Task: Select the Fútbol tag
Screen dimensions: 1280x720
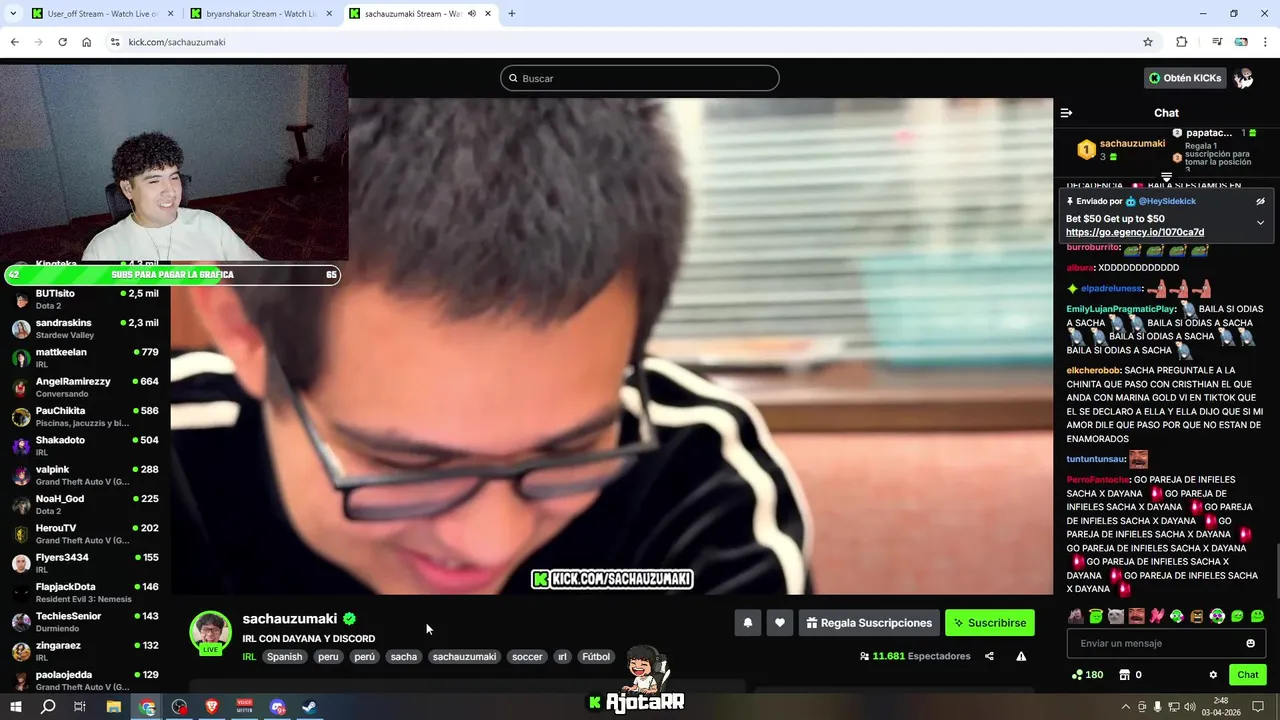Action: click(596, 657)
